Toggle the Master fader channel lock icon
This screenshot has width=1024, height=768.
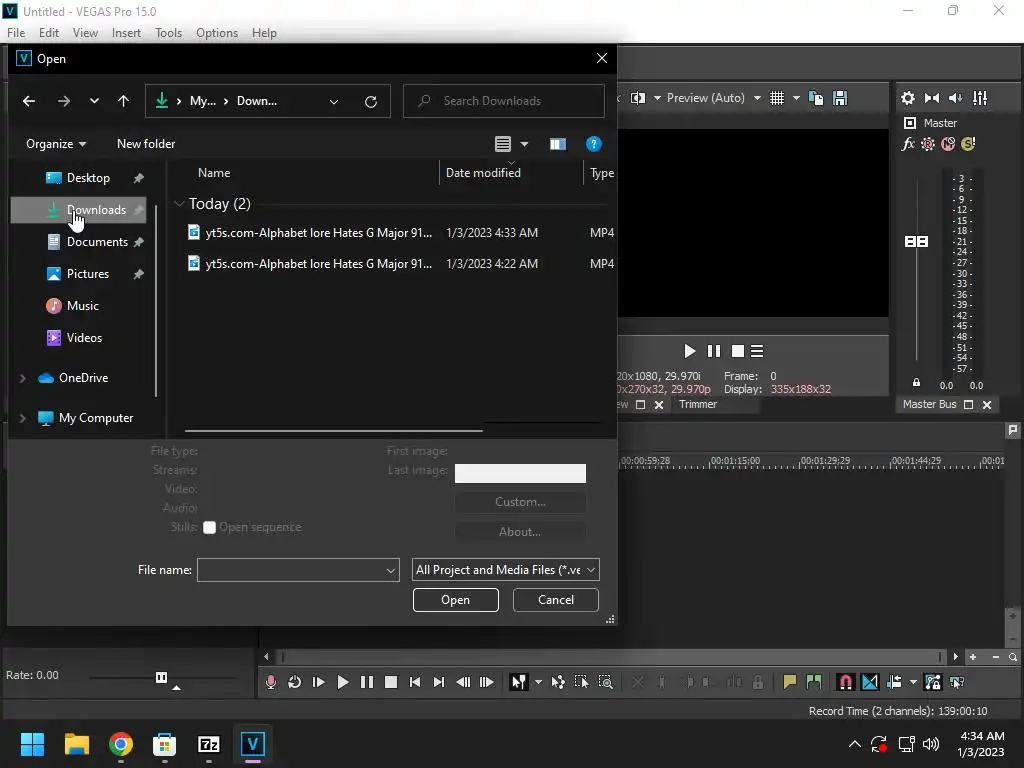(916, 383)
